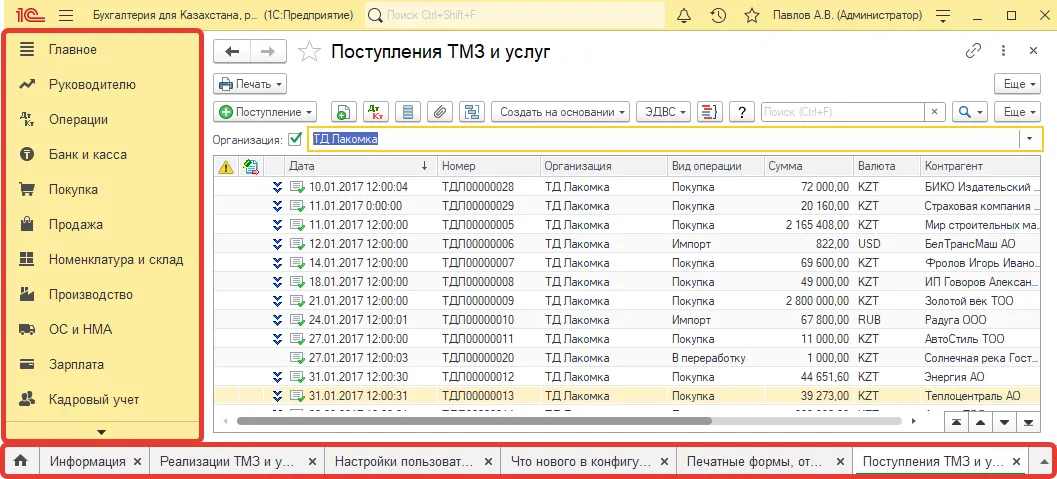
Task: Open help with the question mark button
Action: [742, 113]
